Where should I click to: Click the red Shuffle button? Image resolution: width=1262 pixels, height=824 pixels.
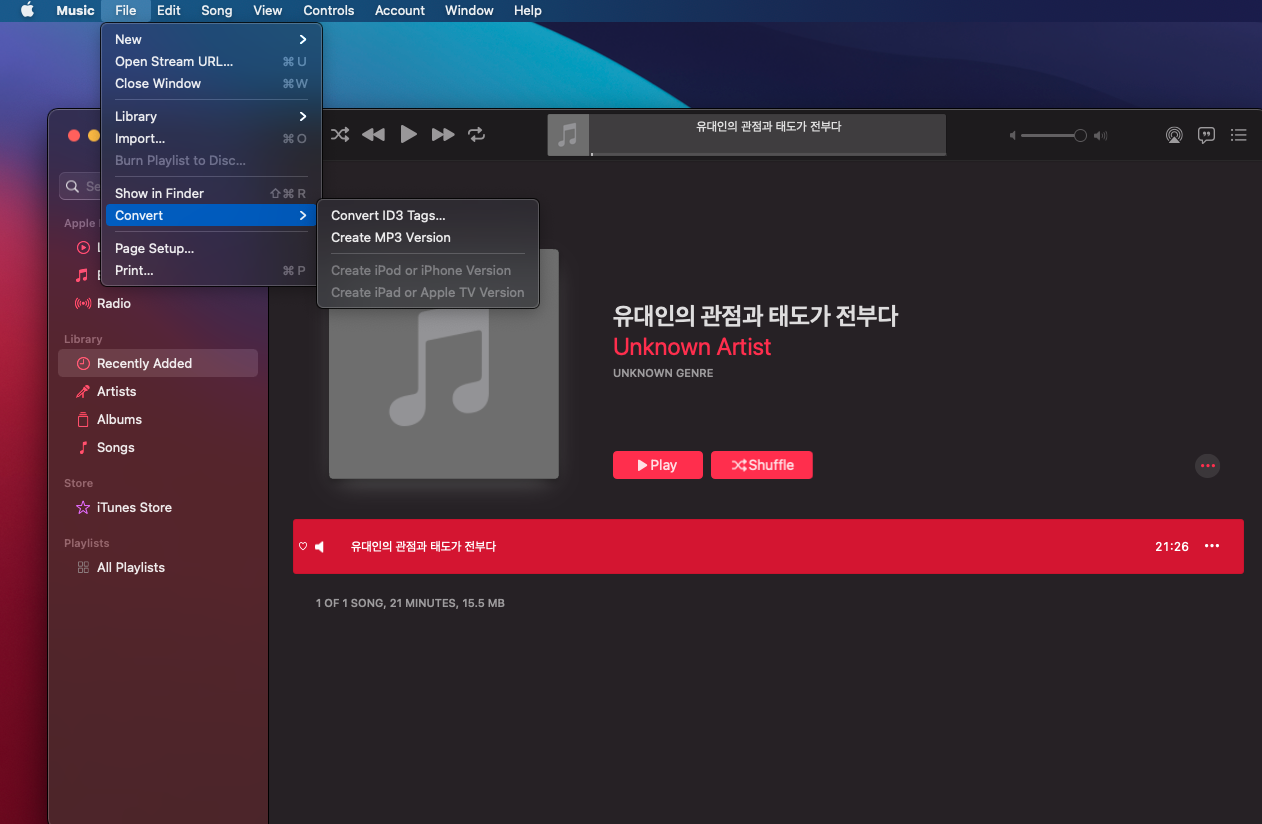point(762,465)
